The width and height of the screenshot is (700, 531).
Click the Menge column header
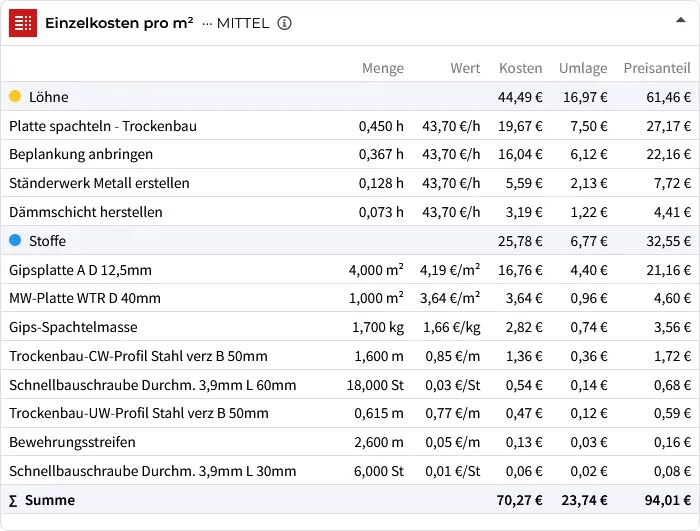(383, 68)
